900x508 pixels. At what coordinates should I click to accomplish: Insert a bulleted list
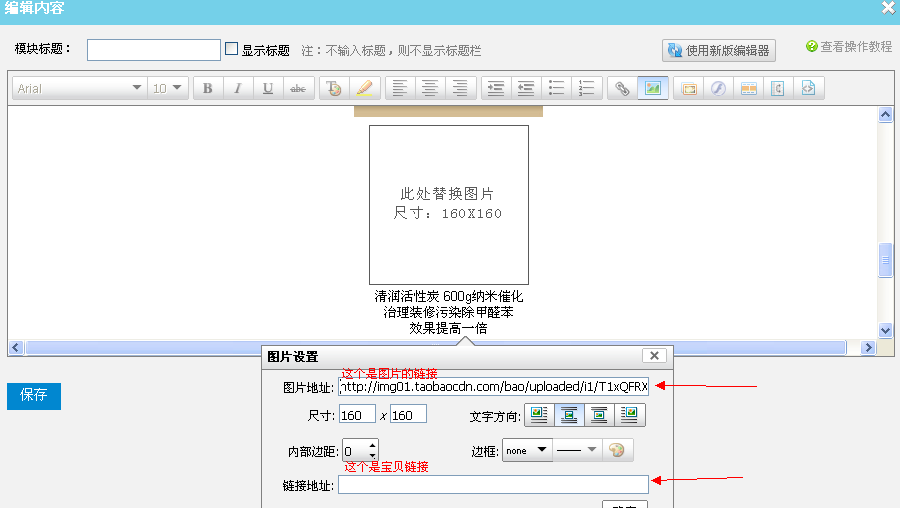click(557, 88)
